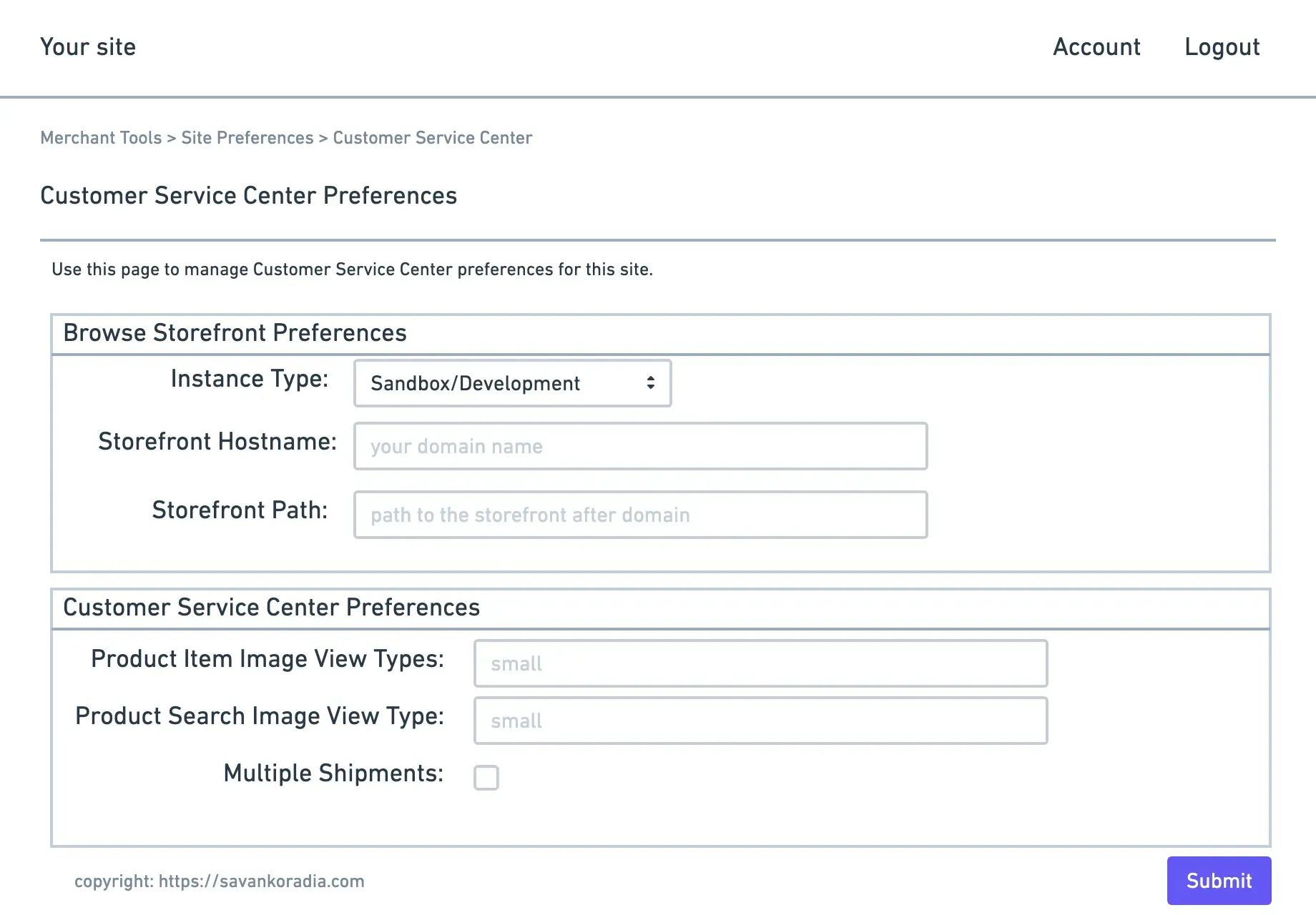The image size is (1316, 915).
Task: Click the "Multiple Shipments:" label text
Action: [x=333, y=773]
